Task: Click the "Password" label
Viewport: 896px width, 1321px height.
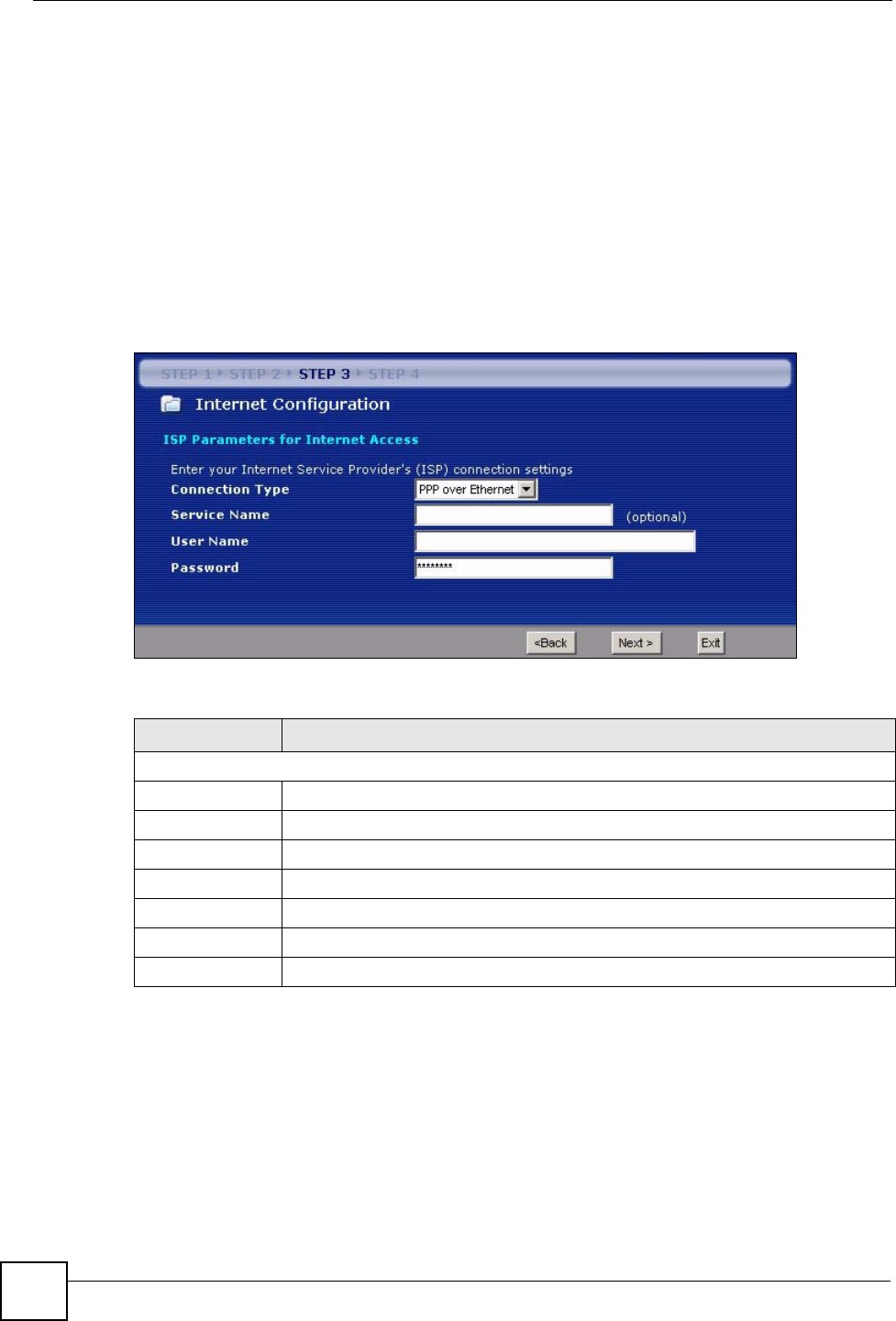Action: 205,568
